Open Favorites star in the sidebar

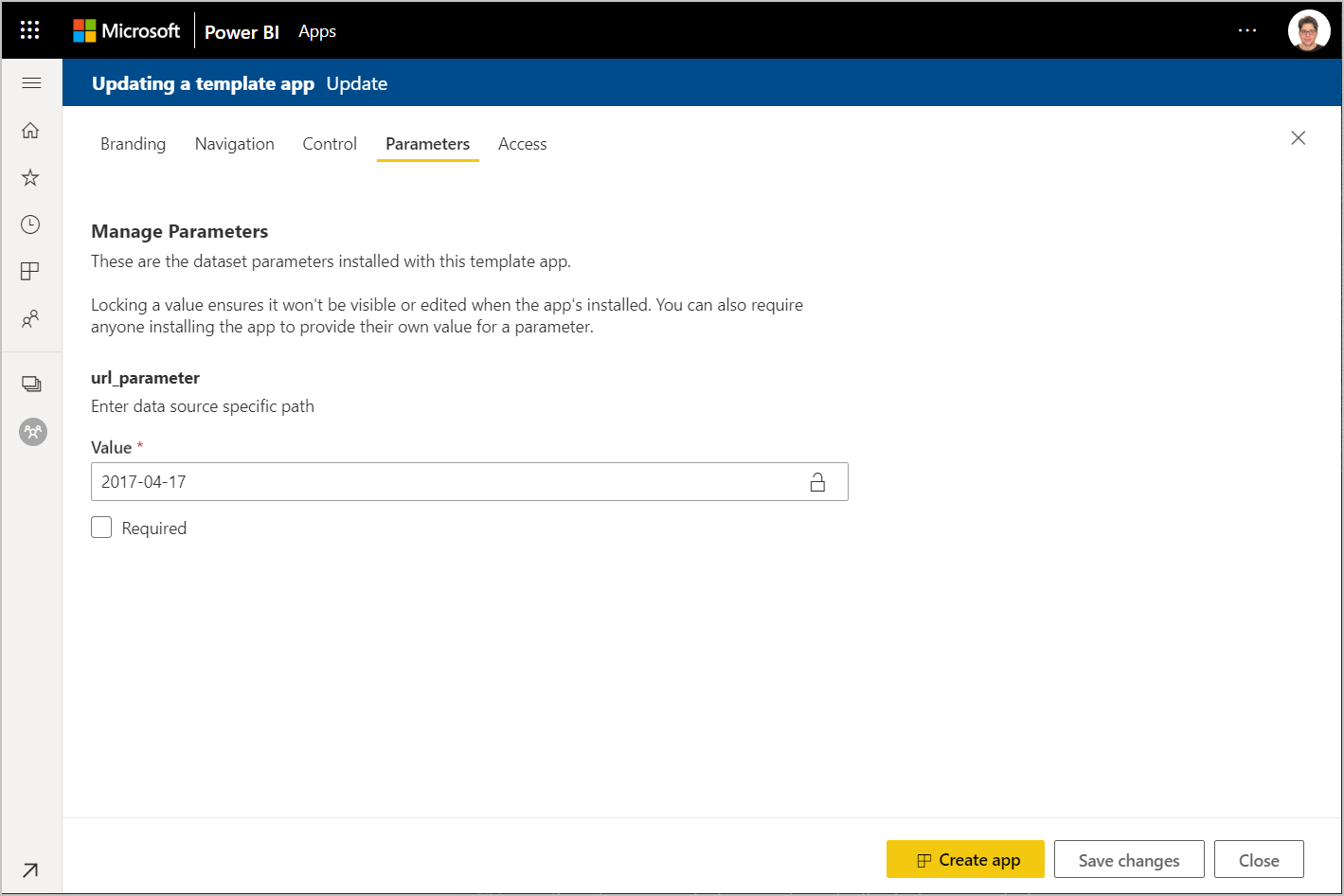(x=31, y=177)
